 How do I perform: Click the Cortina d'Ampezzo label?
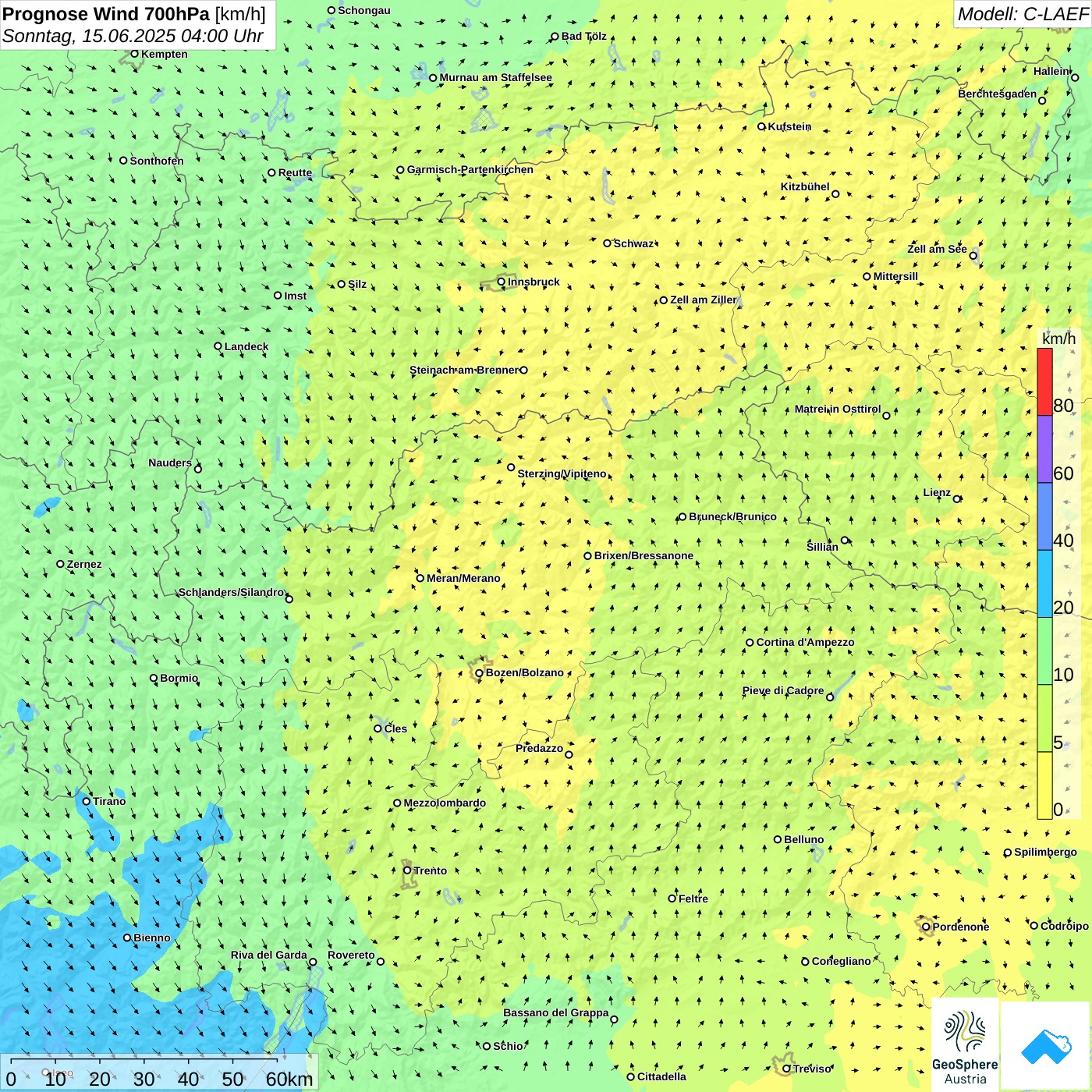click(x=805, y=642)
